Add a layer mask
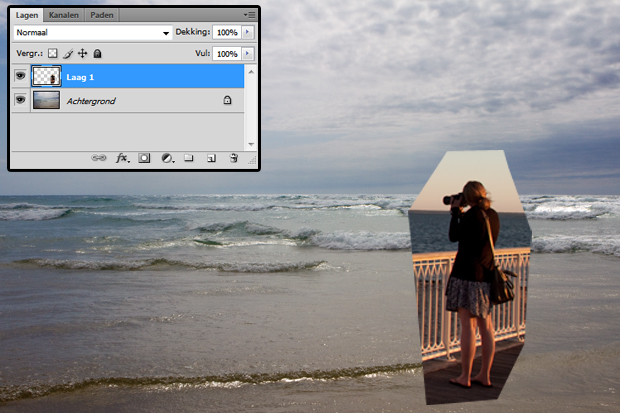Viewport: 620px width, 413px height. coord(144,158)
